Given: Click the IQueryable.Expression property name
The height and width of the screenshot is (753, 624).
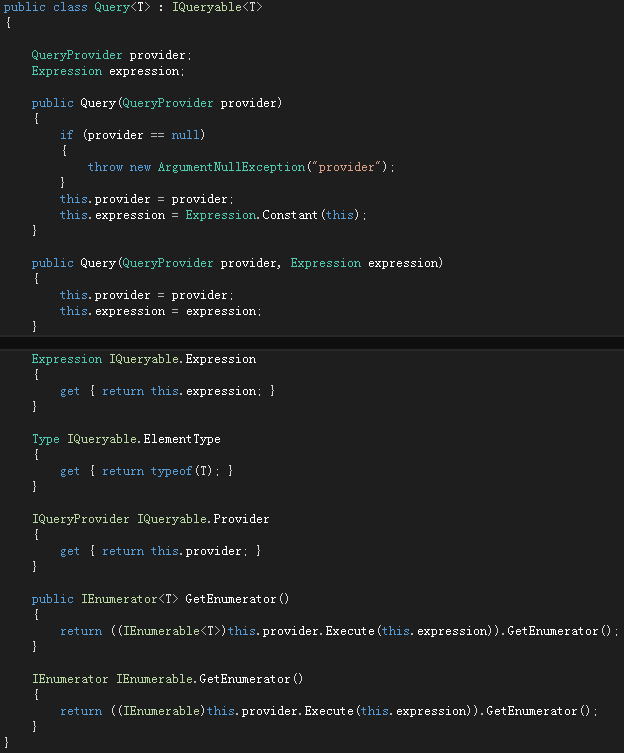Looking at the screenshot, I should [183, 359].
